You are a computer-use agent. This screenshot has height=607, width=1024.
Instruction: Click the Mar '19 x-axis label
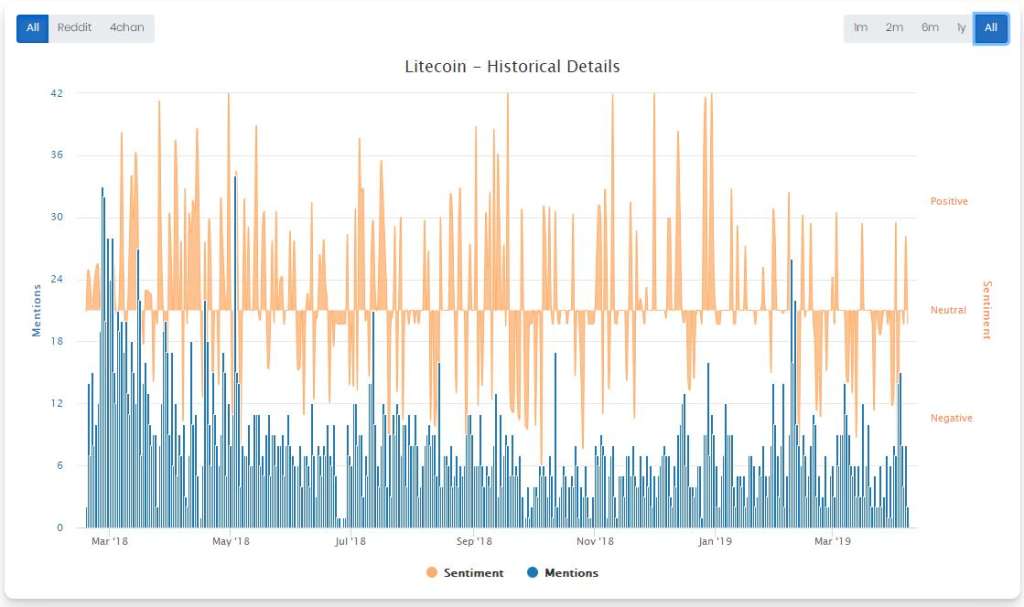click(833, 541)
